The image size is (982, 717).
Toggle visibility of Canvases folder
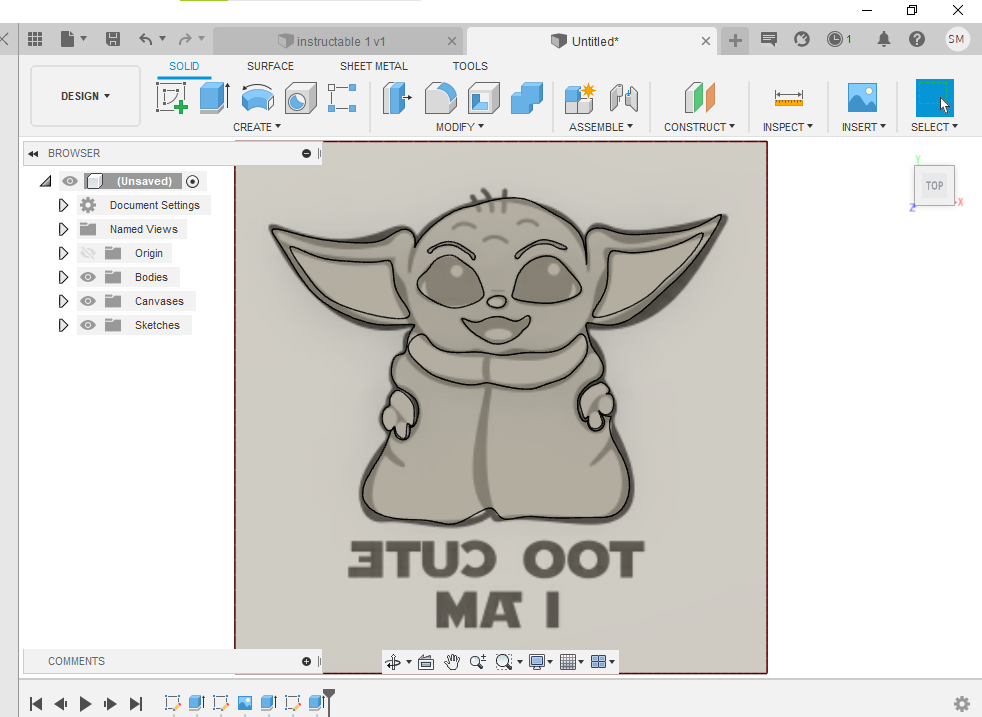[x=88, y=301]
